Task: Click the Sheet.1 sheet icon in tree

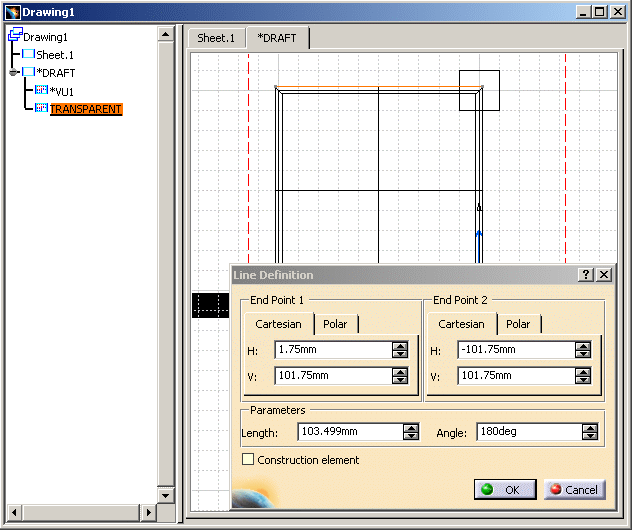Action: click(28, 55)
